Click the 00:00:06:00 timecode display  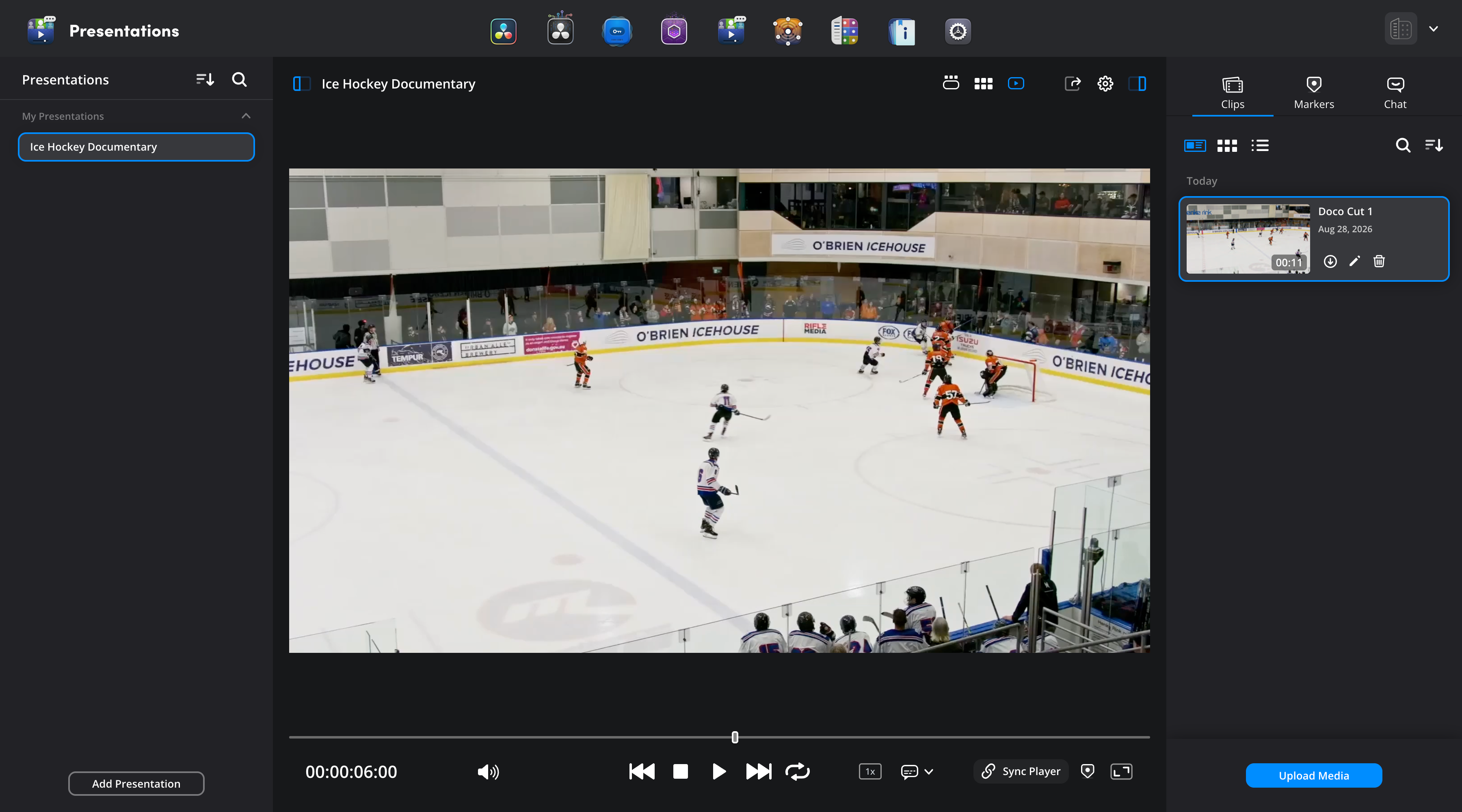coord(351,772)
